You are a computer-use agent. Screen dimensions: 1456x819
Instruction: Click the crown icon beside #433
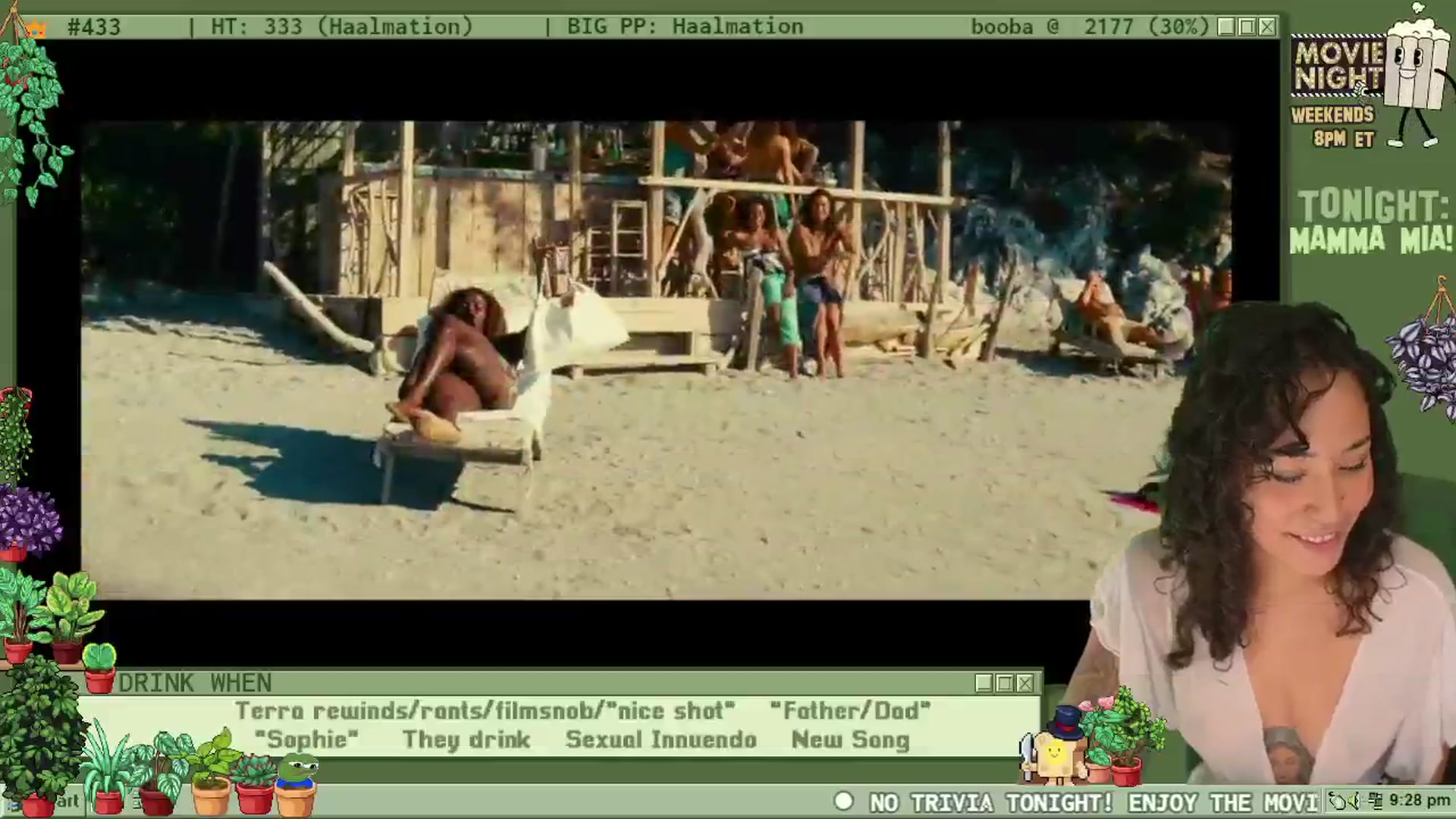pyautogui.click(x=35, y=30)
